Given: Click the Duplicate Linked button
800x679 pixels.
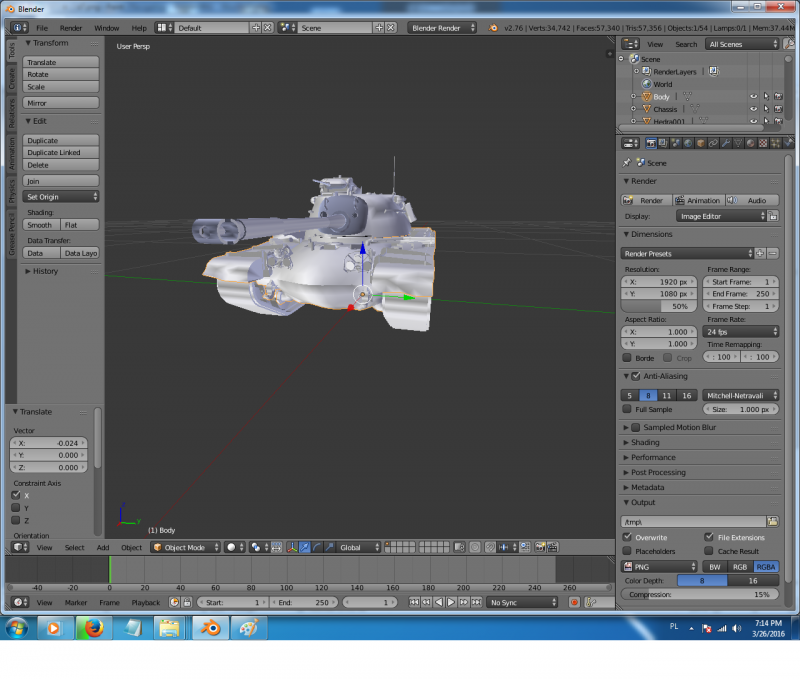Looking at the screenshot, I should click(x=61, y=153).
